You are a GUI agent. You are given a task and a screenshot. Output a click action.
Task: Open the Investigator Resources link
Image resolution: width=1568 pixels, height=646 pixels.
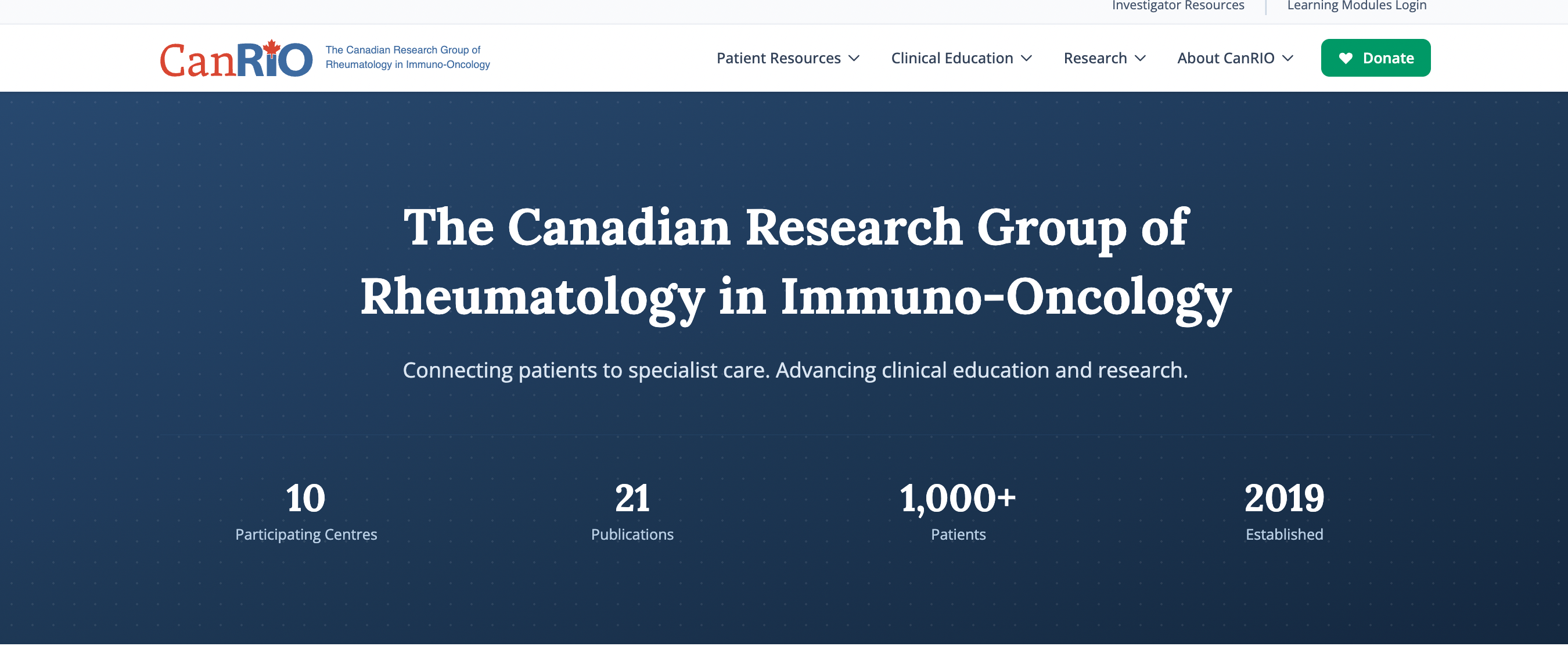point(1178,5)
